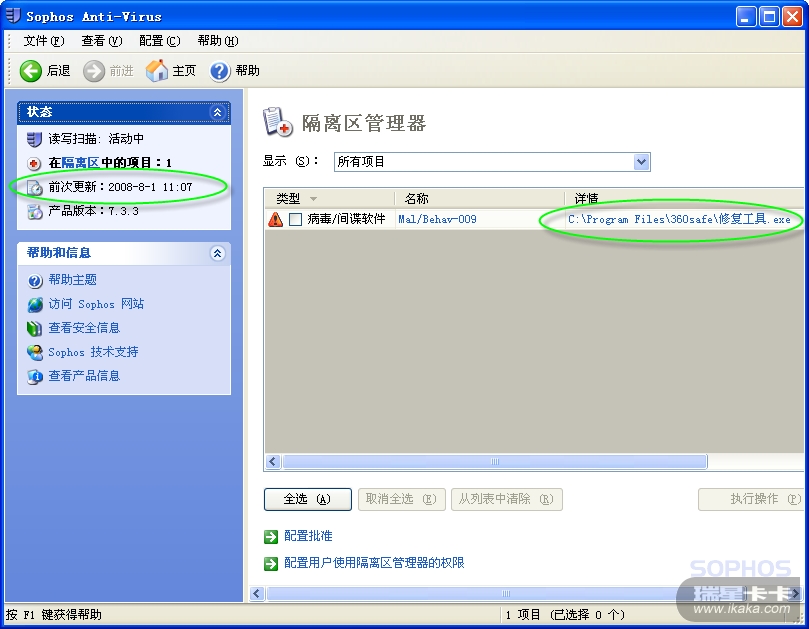
Task: Click left arrow of quarantine list scrollbar
Action: click(x=273, y=461)
